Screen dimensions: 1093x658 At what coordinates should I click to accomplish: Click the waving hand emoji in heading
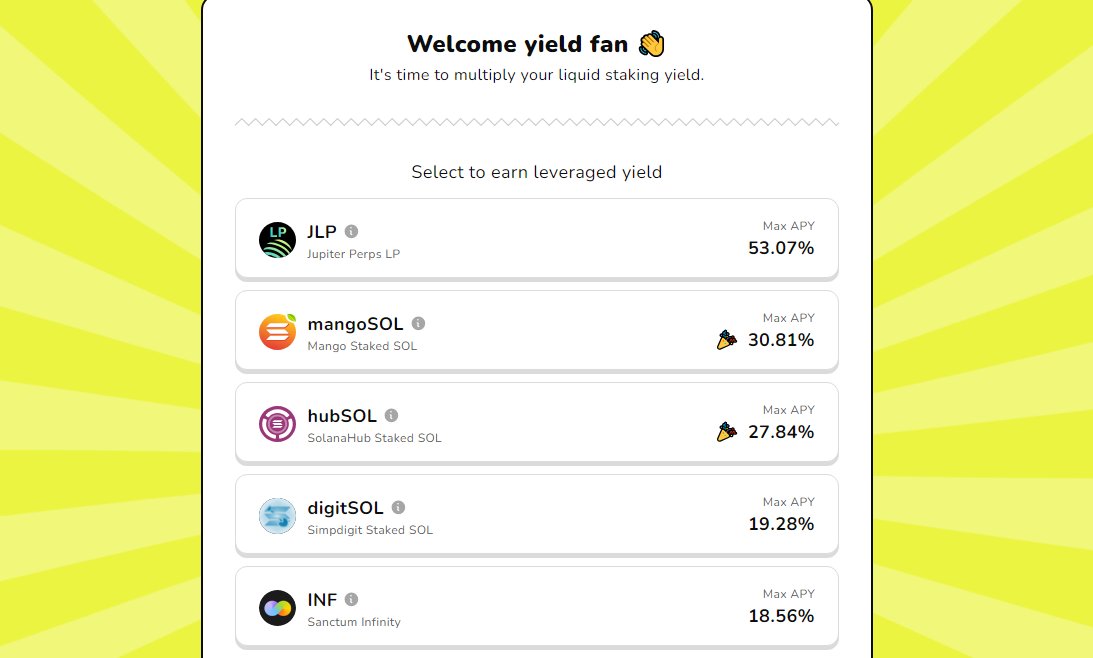tap(652, 44)
